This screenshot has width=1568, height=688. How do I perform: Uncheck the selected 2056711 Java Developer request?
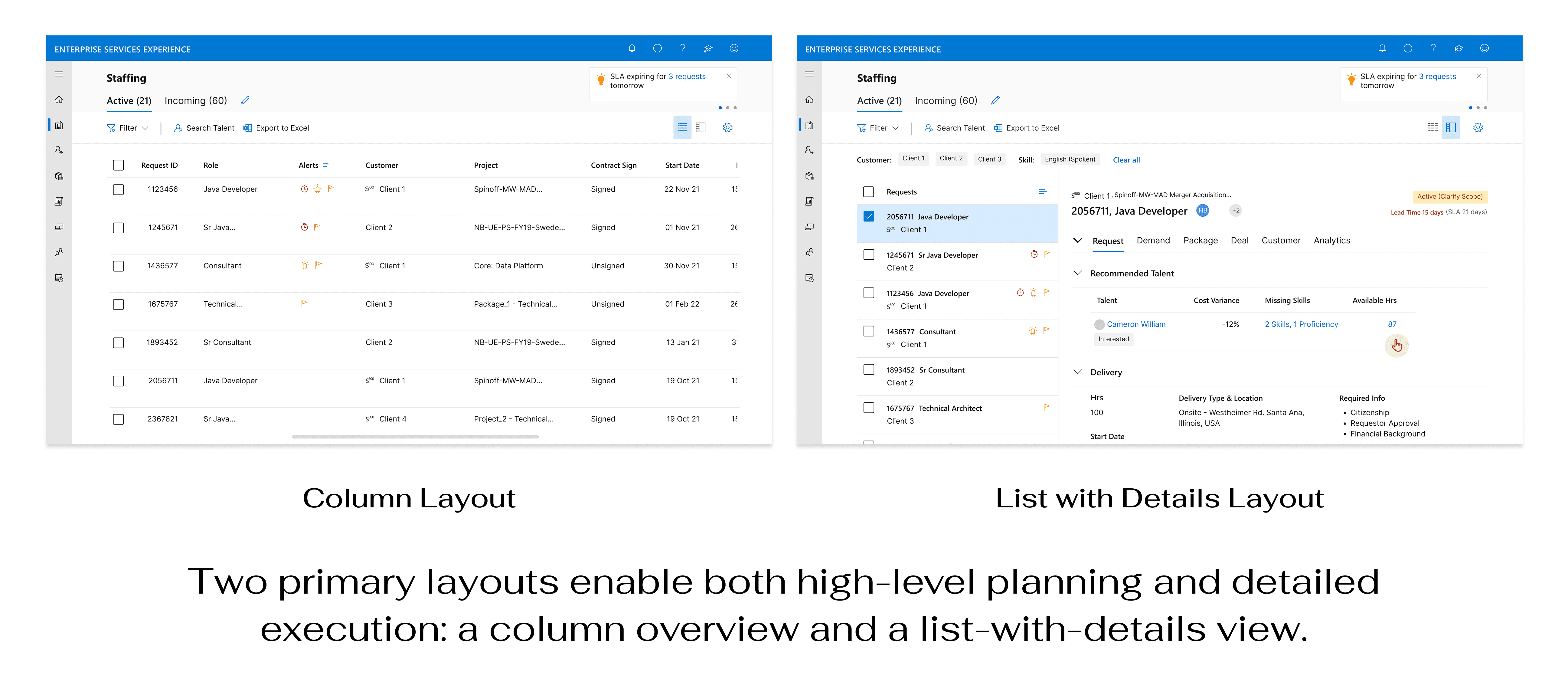[869, 217]
